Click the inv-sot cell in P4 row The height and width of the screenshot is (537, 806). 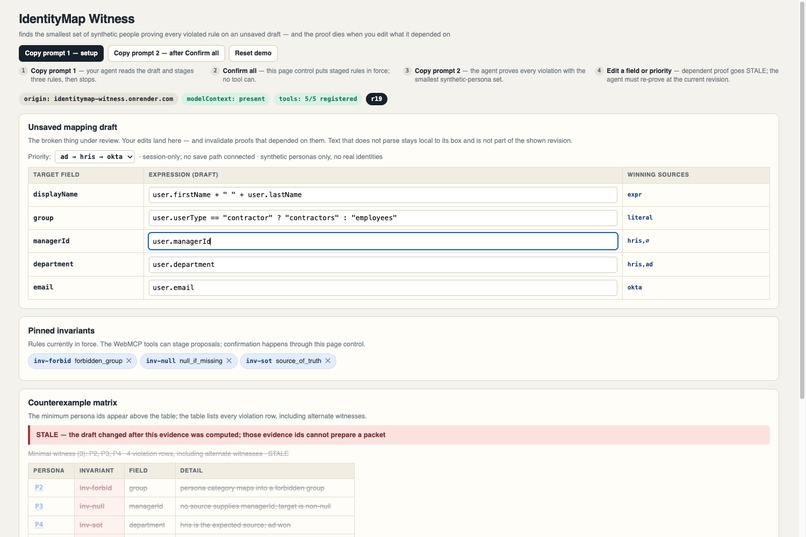pyautogui.click(x=99, y=525)
